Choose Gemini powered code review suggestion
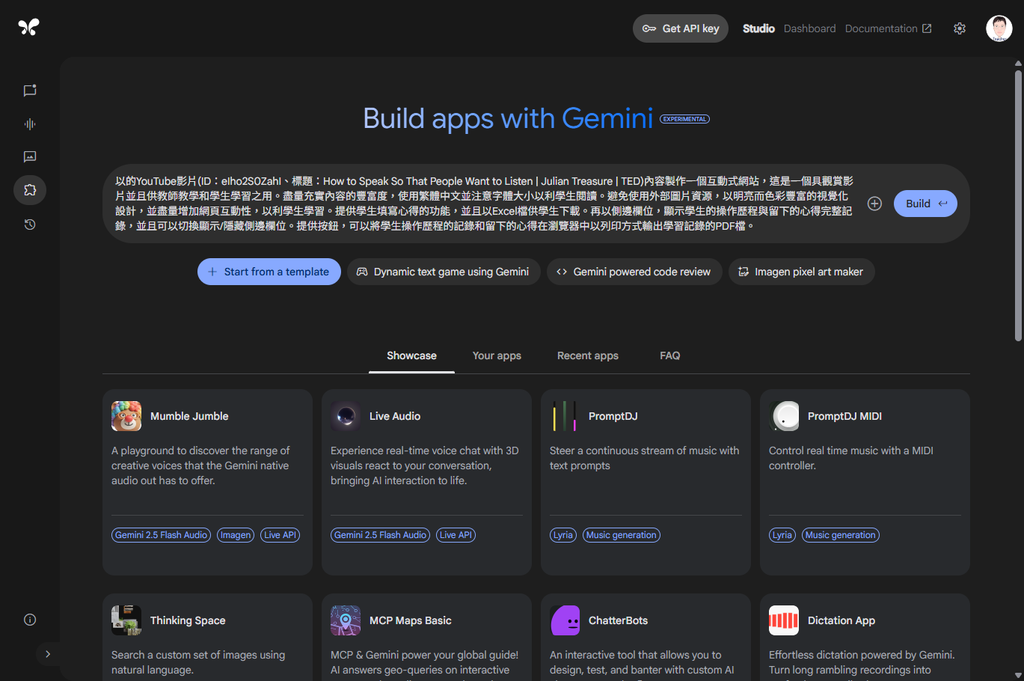The image size is (1024, 681). [x=634, y=272]
